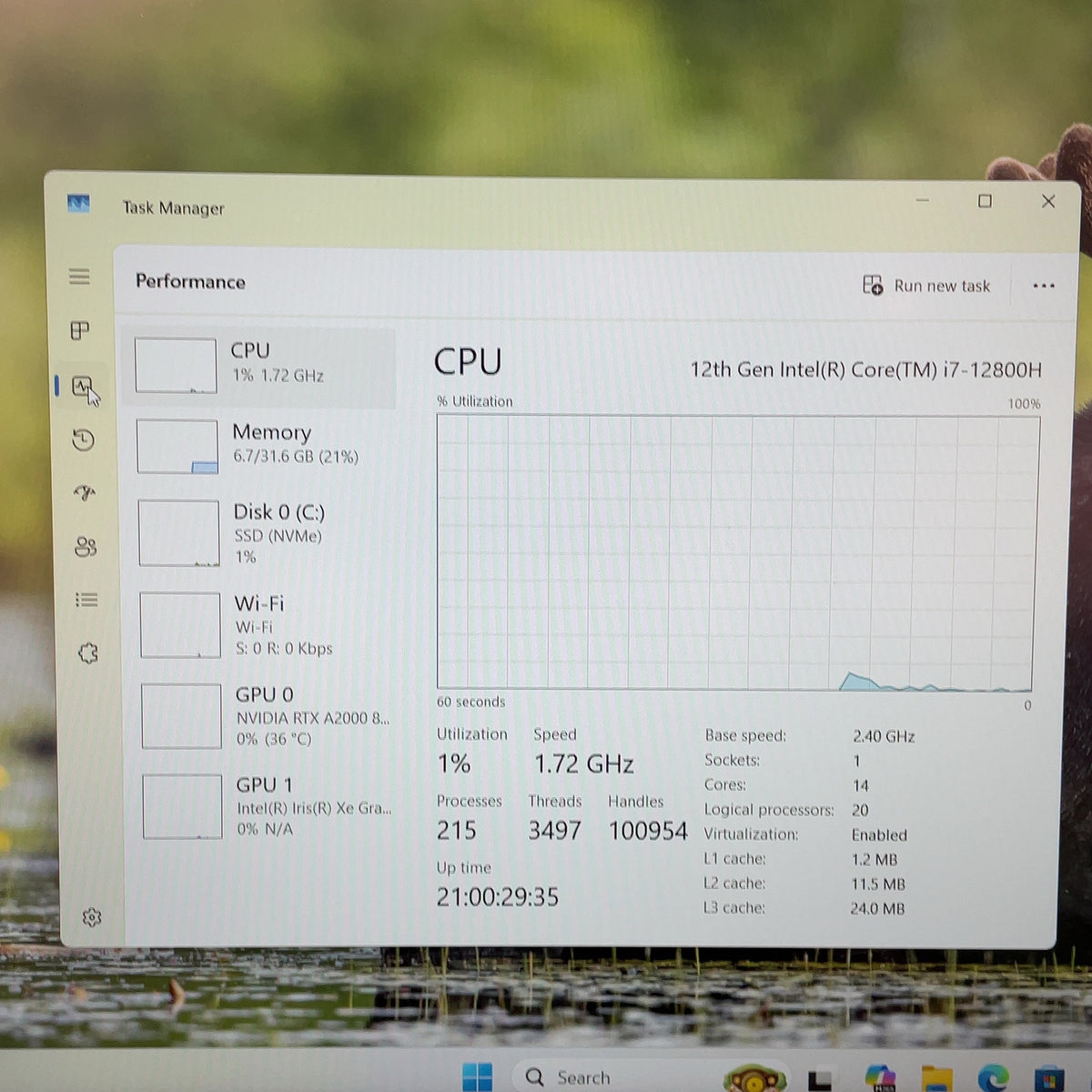Click the Utilization value 1%
This screenshot has width=1092, height=1092.
453,763
